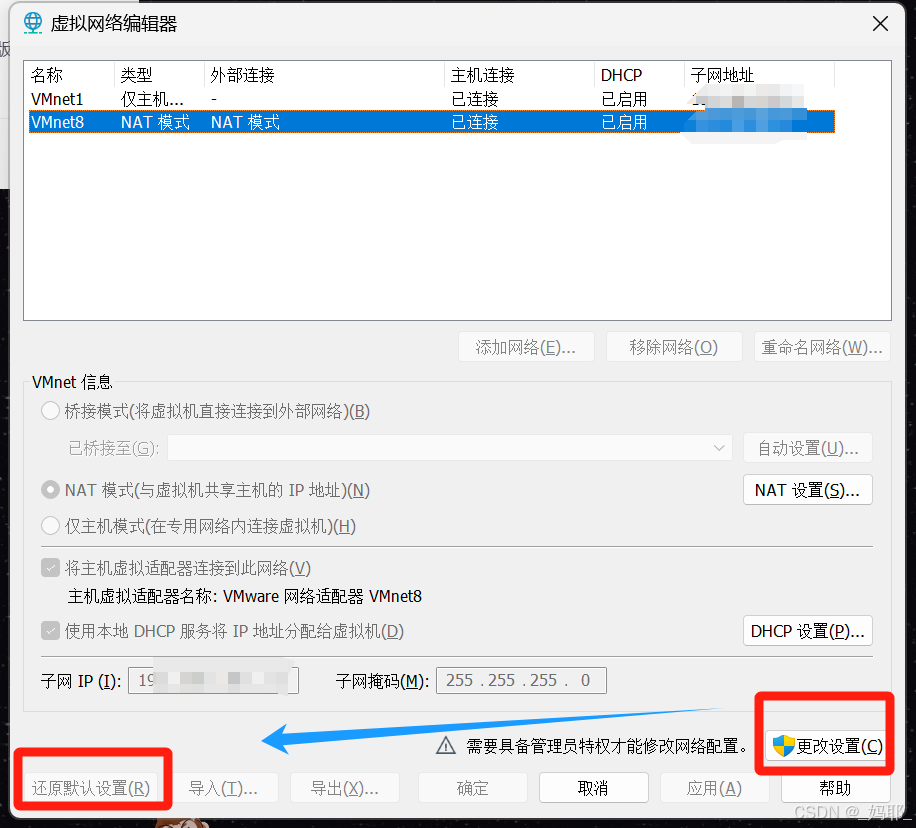Click 还原默认设置(R) button
The height and width of the screenshot is (828, 916).
(x=91, y=788)
